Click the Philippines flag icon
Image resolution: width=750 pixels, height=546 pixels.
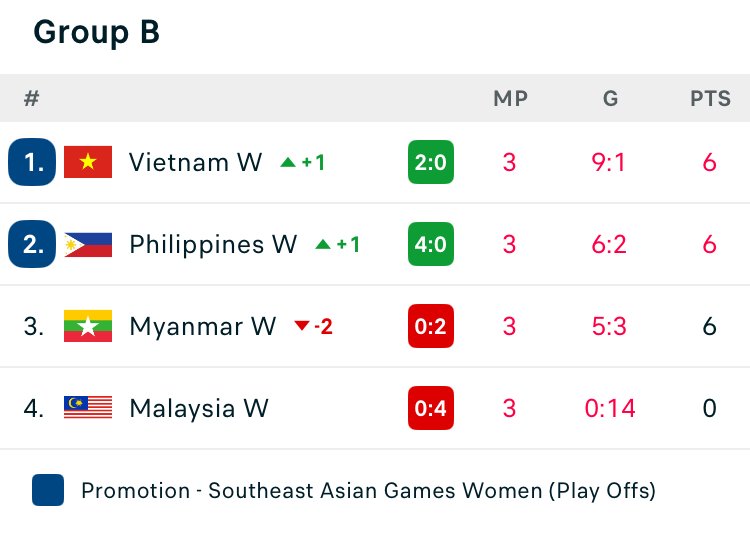click(x=88, y=244)
